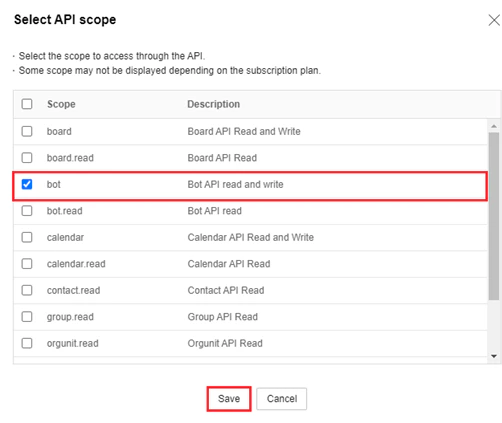
Task: Click the "group.read" scope name
Action: tap(70, 317)
